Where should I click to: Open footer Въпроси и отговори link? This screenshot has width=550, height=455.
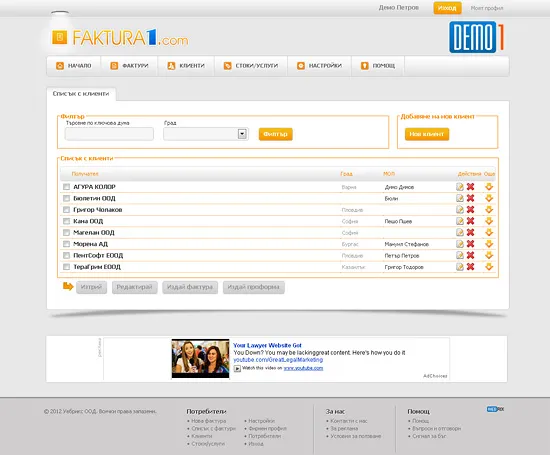click(436, 428)
